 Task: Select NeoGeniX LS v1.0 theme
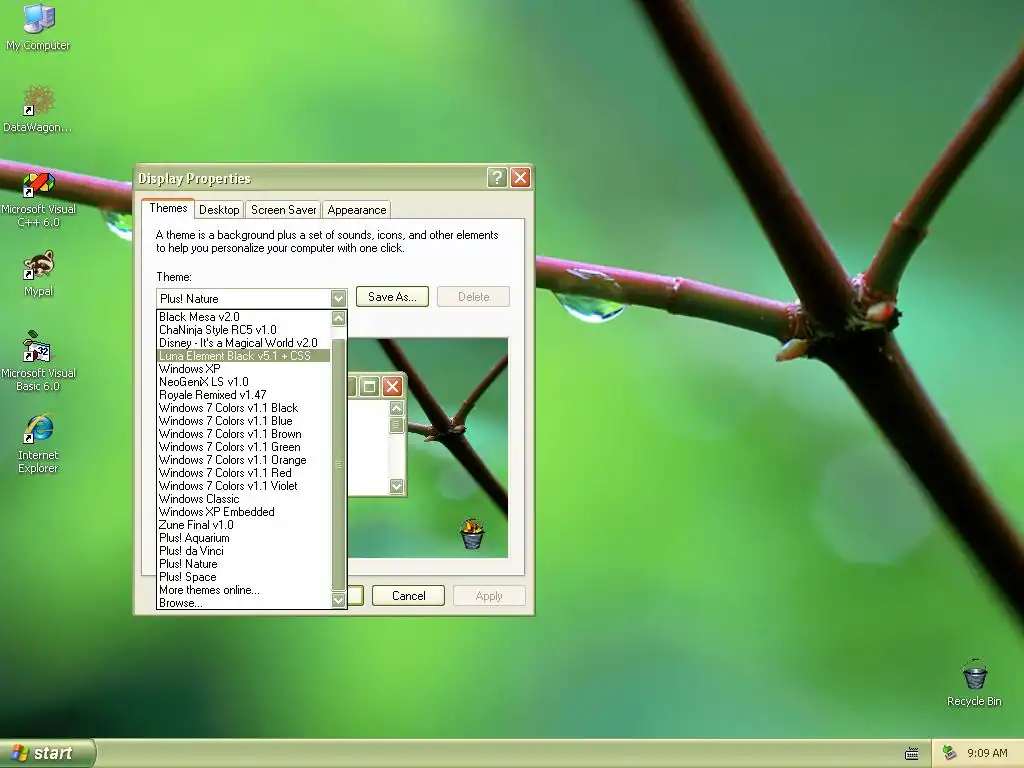[244, 382]
